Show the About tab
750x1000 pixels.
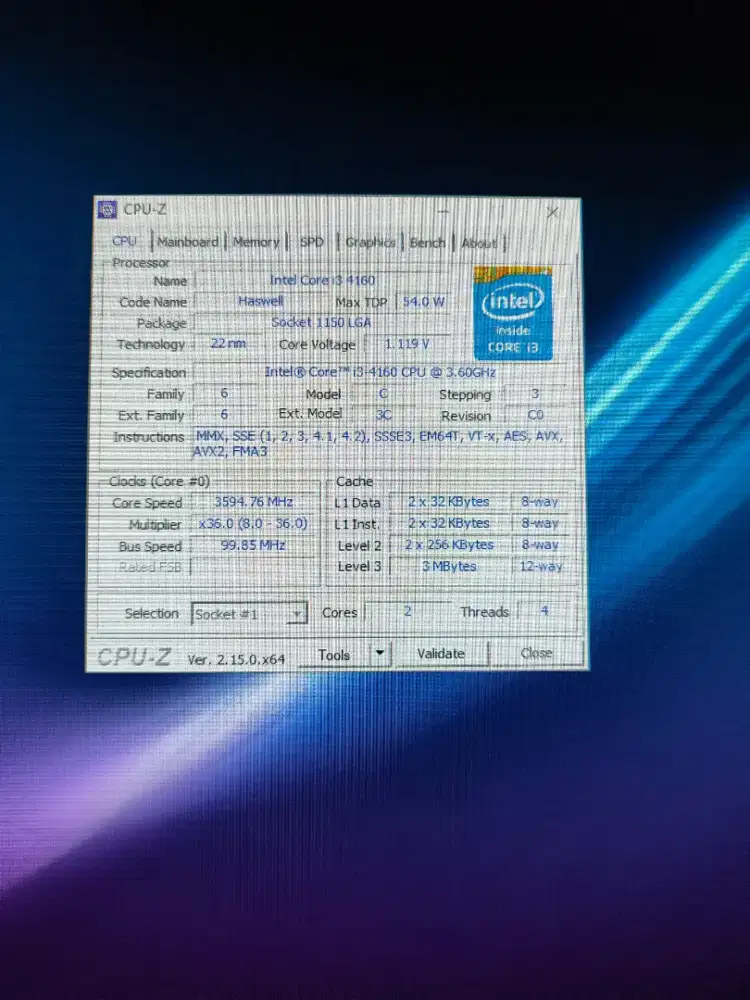(x=479, y=243)
